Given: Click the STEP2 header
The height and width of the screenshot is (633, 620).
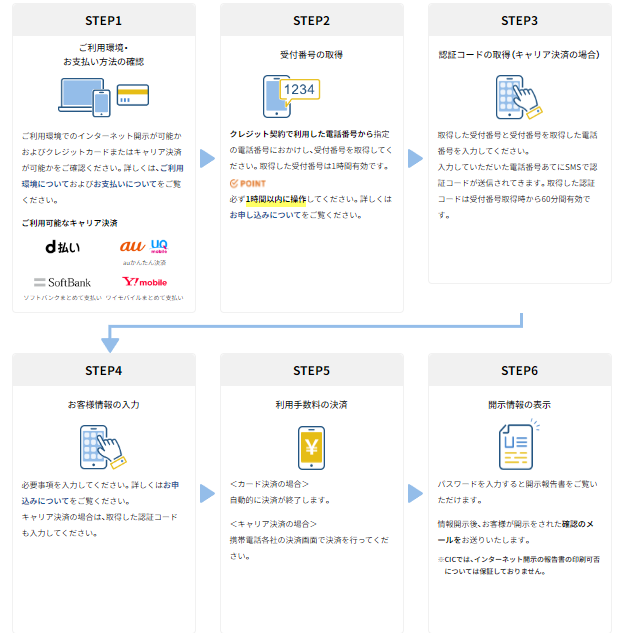Looking at the screenshot, I should (312, 20).
